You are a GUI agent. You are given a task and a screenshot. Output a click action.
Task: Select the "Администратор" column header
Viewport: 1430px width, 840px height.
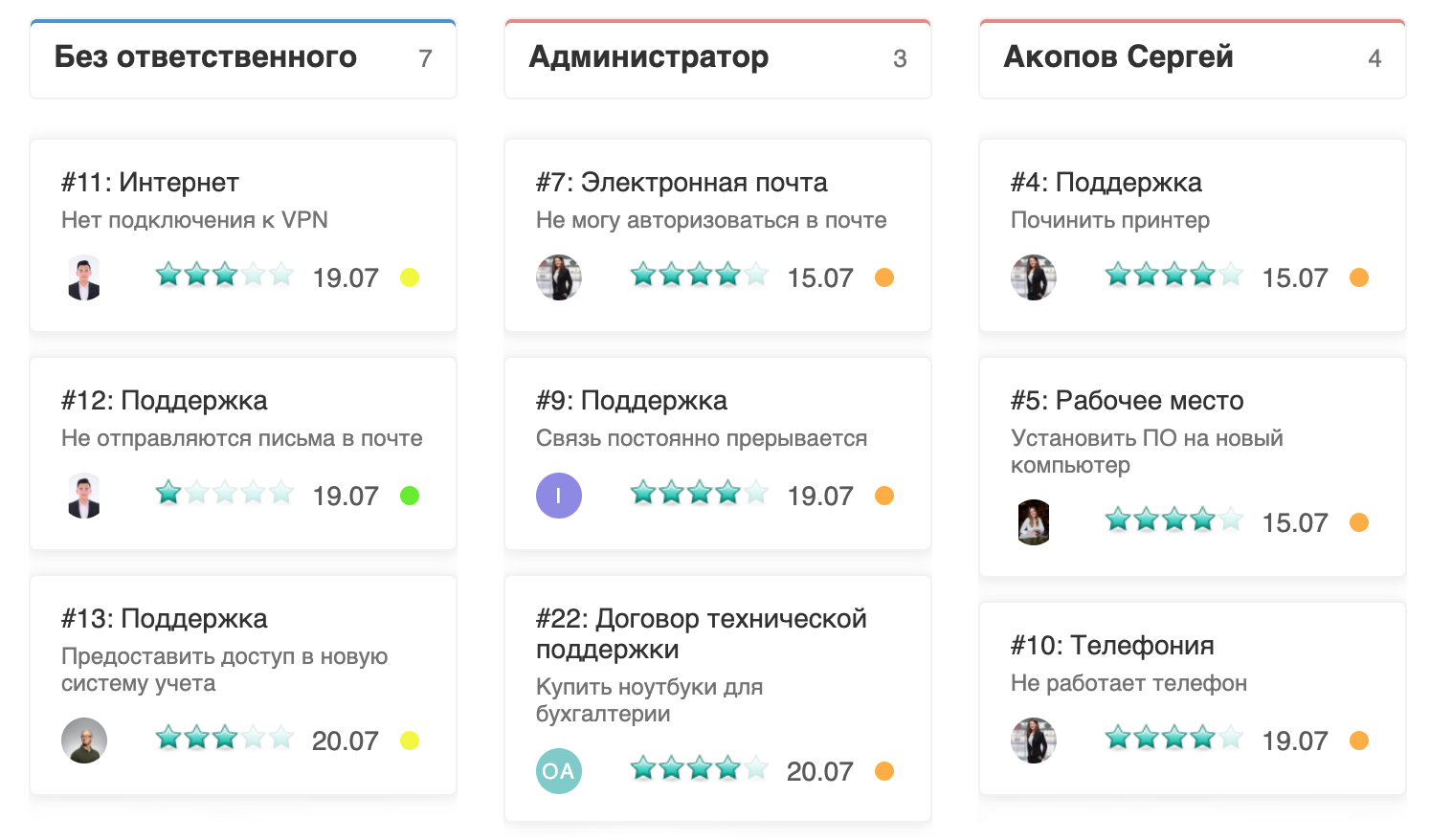648,57
